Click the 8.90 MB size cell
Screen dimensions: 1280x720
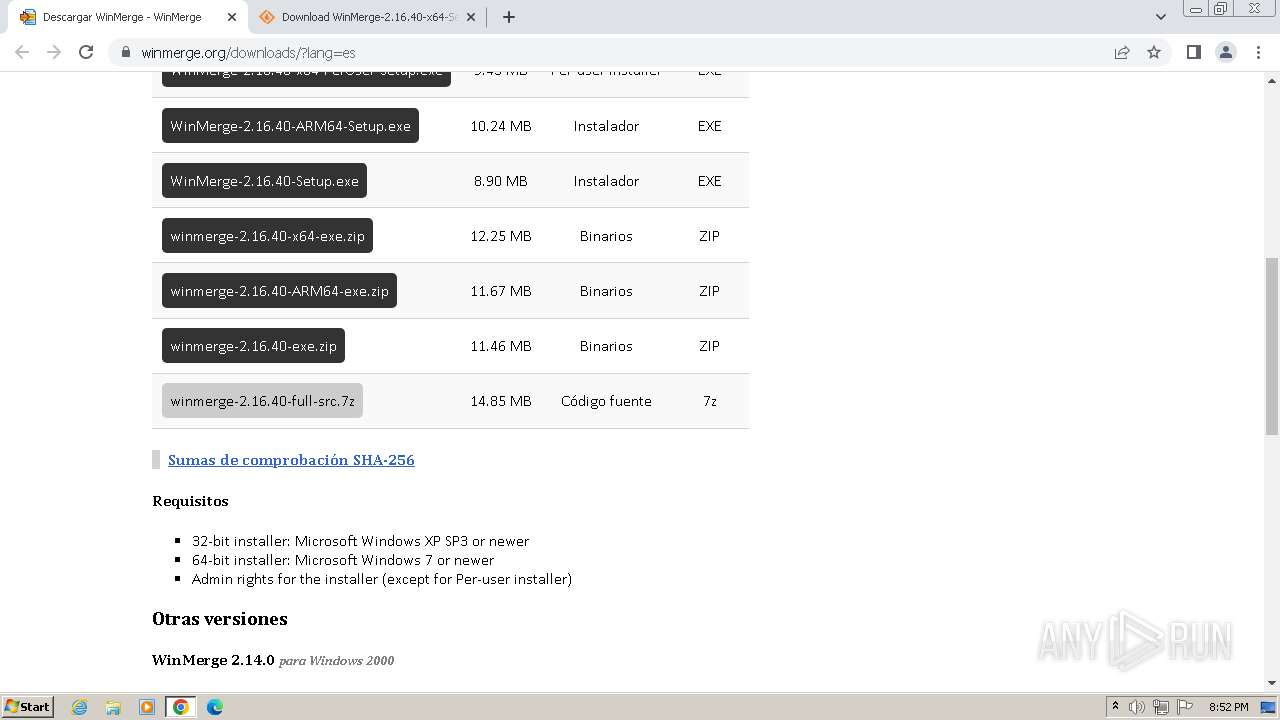(x=501, y=181)
